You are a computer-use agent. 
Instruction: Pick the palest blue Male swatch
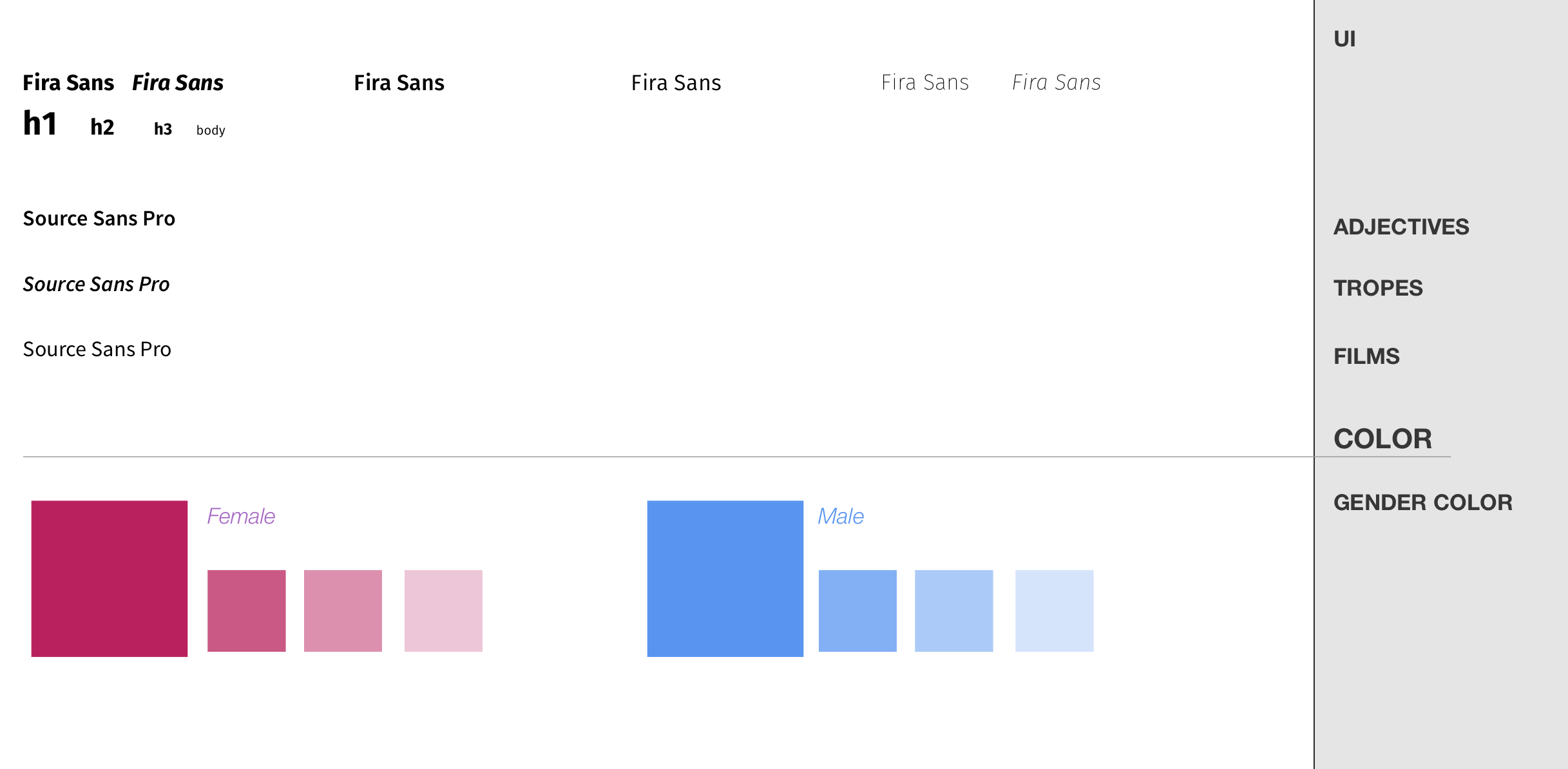[1055, 611]
